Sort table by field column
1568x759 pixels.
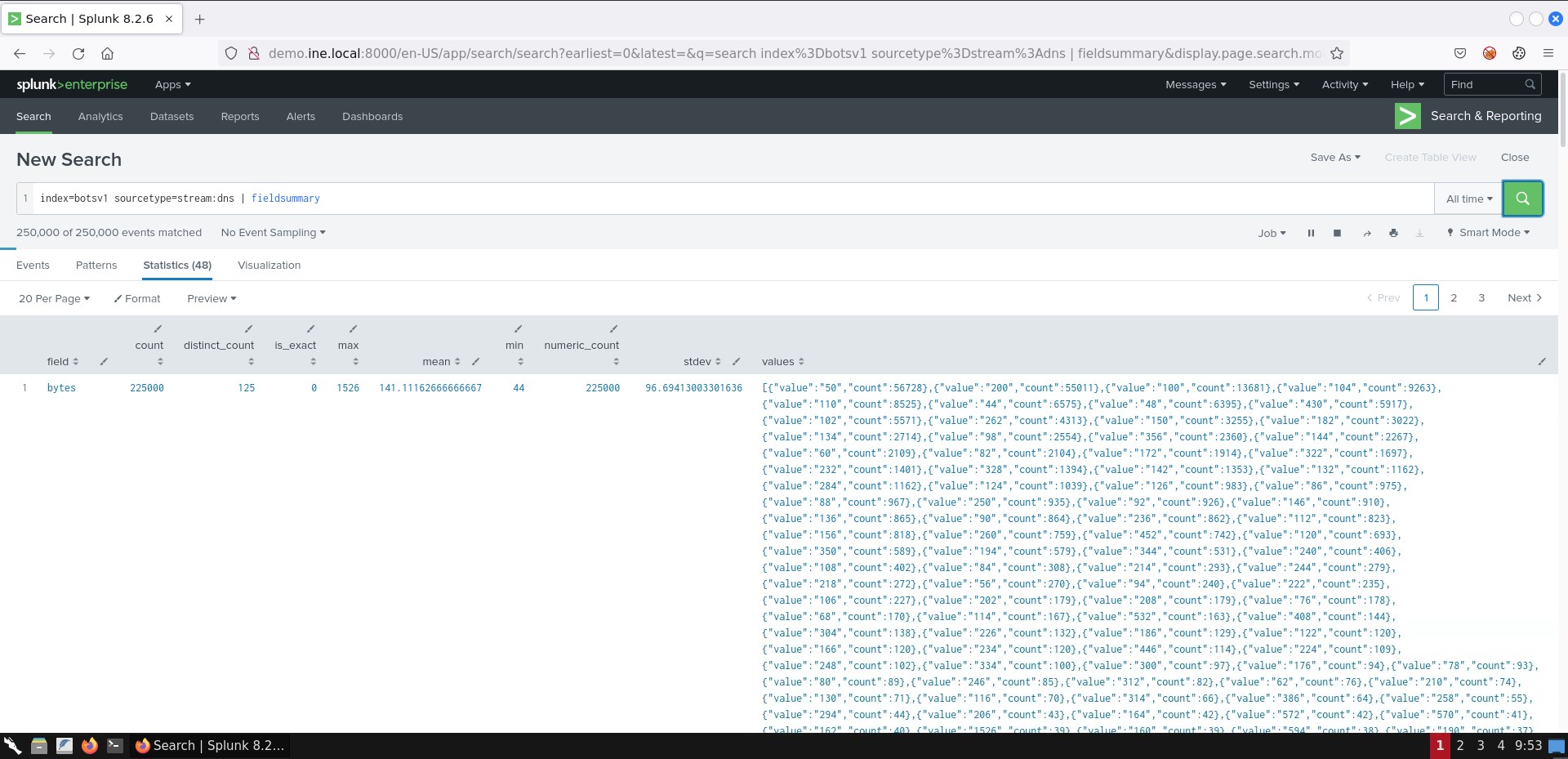(63, 361)
